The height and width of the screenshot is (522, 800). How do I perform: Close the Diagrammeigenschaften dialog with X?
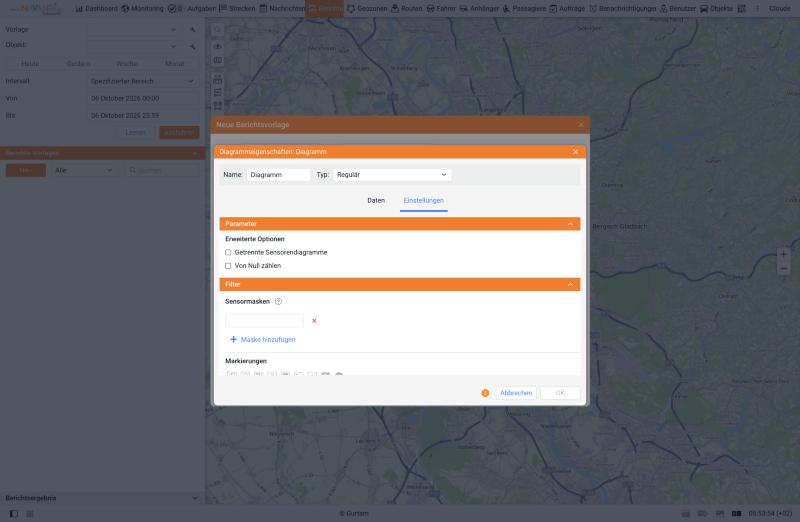575,152
